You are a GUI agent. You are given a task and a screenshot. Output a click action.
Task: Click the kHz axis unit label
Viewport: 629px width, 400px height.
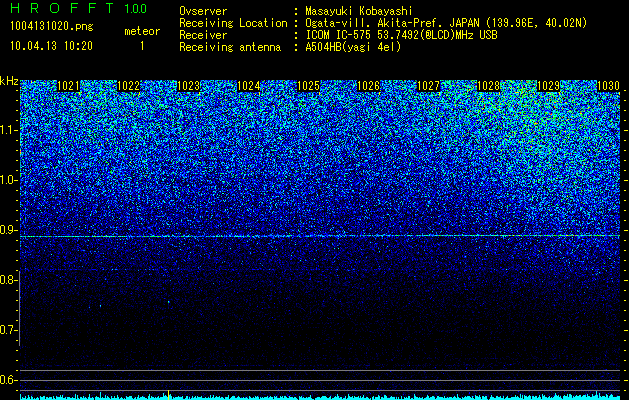9,81
